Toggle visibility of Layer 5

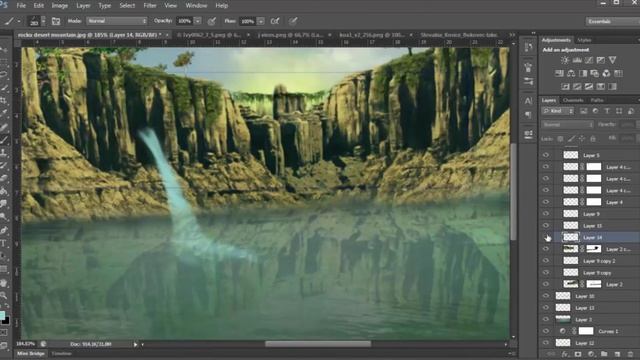[x=546, y=155]
